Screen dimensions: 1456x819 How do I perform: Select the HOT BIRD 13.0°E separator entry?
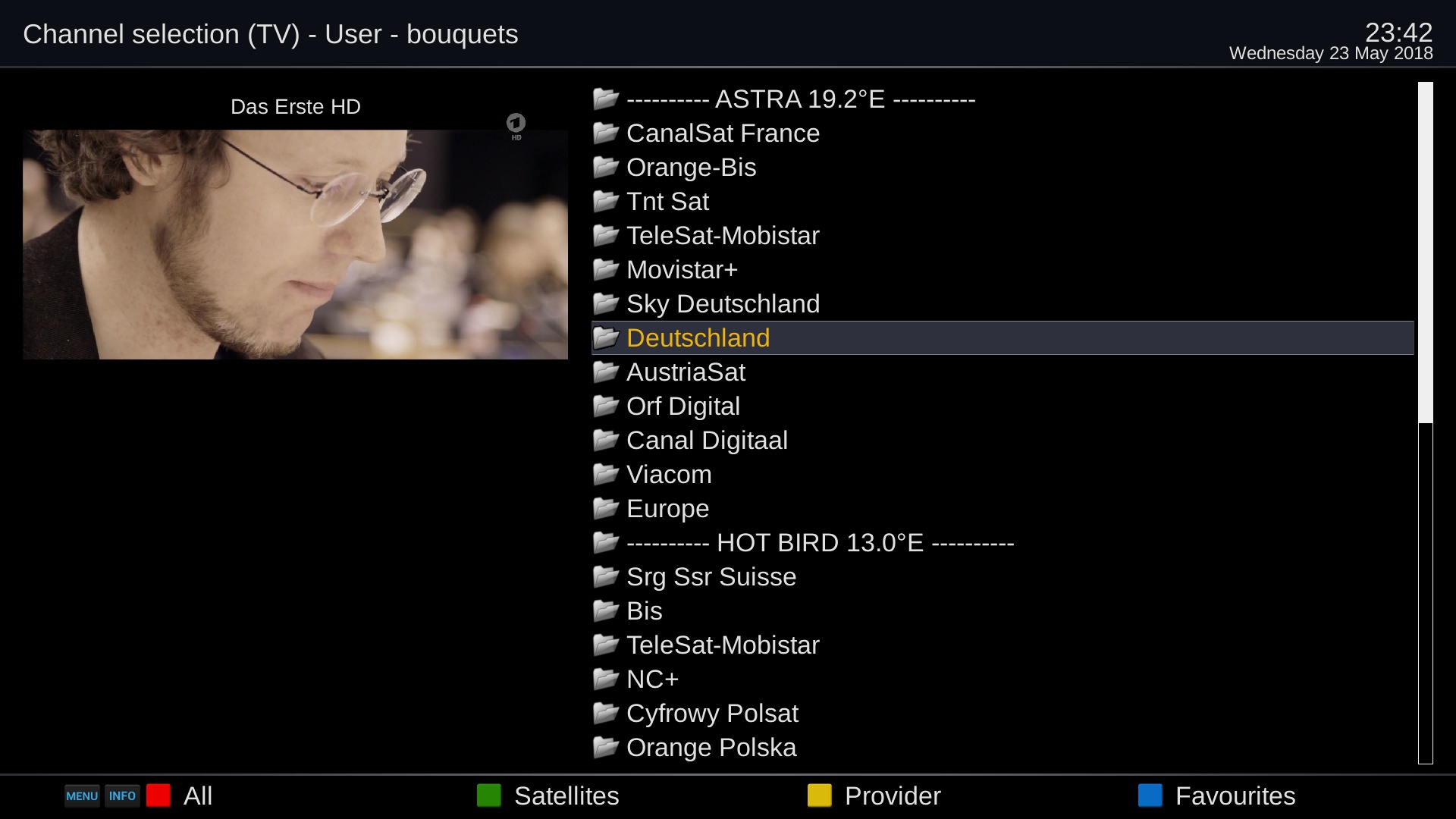coord(1003,542)
